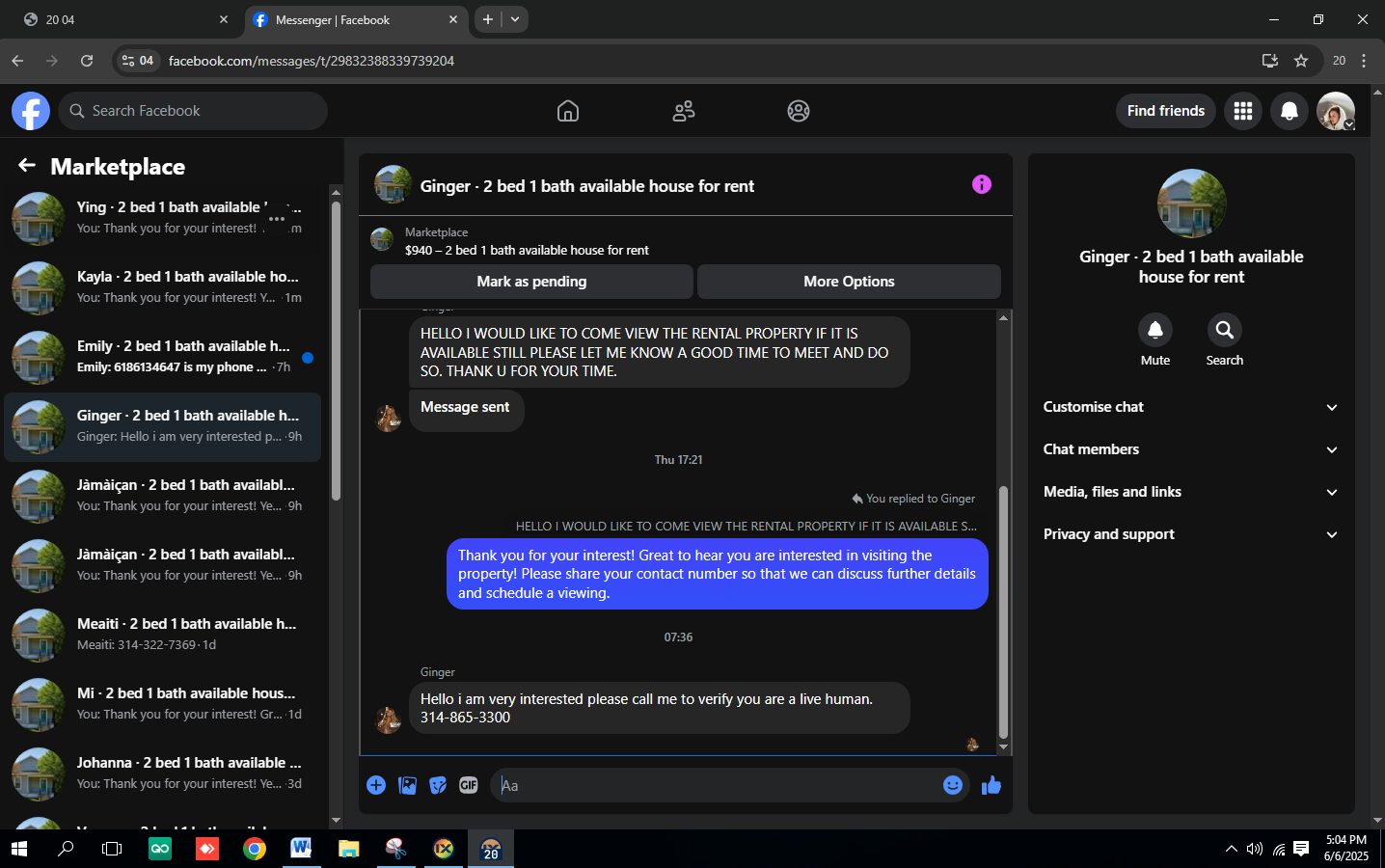Click the More Options button
This screenshot has width=1385, height=868.
pos(849,282)
